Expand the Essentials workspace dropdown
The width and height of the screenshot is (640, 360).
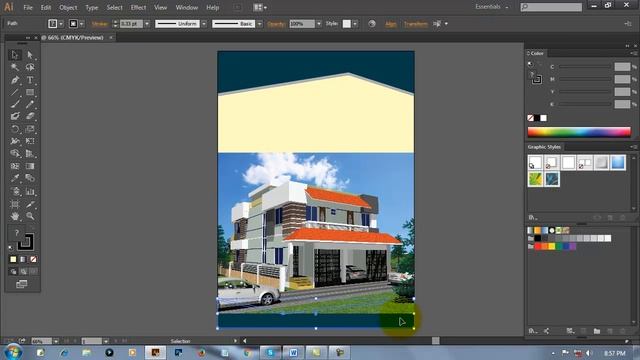tap(492, 7)
